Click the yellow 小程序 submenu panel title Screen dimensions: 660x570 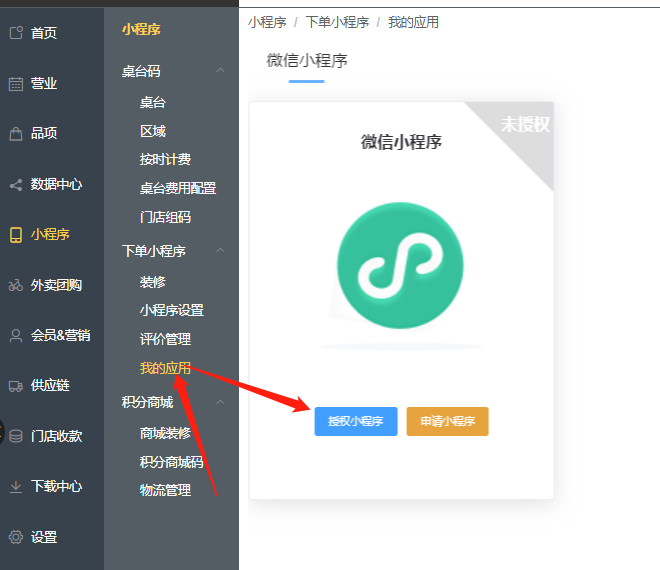141,29
